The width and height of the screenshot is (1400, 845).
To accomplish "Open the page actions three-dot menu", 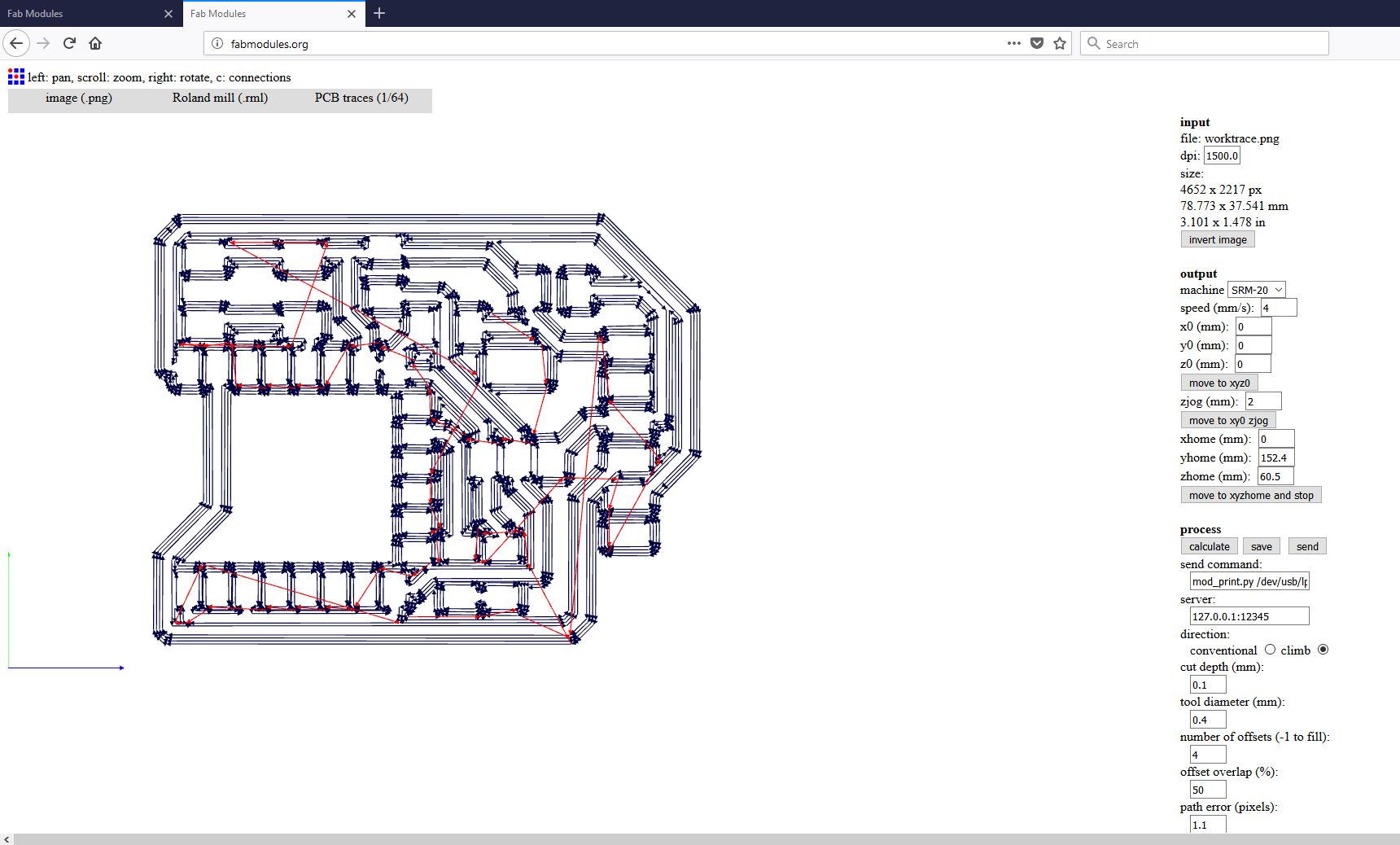I will 1013,43.
